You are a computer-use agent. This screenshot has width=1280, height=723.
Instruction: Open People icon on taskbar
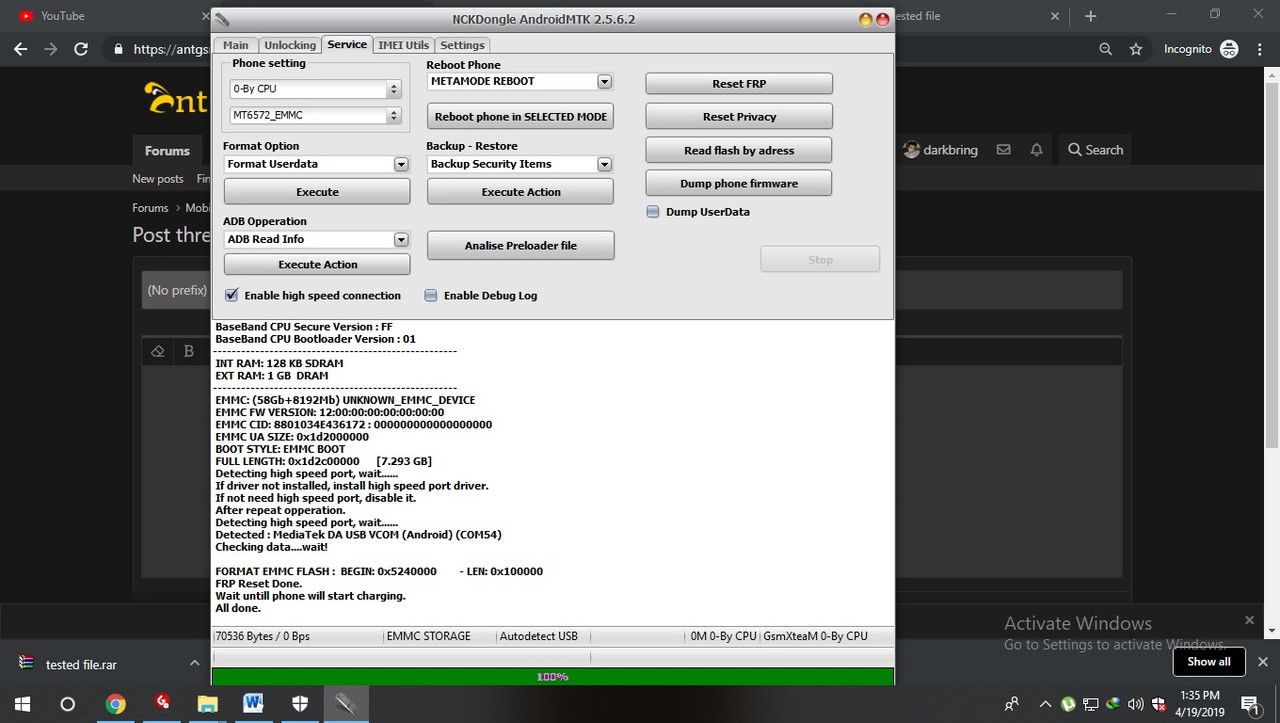1012,703
